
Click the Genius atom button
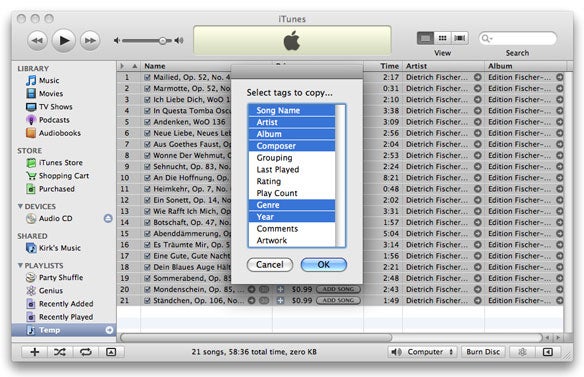tap(522, 352)
